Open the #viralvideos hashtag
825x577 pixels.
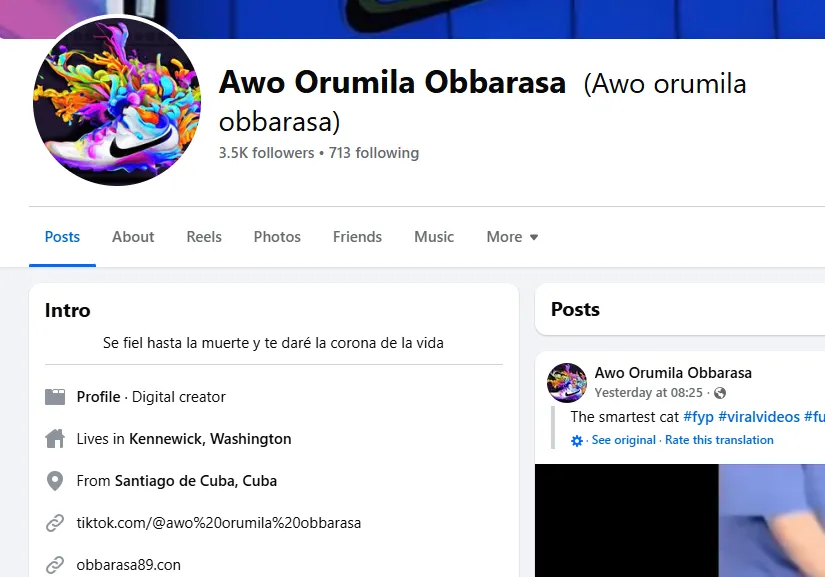[759, 417]
